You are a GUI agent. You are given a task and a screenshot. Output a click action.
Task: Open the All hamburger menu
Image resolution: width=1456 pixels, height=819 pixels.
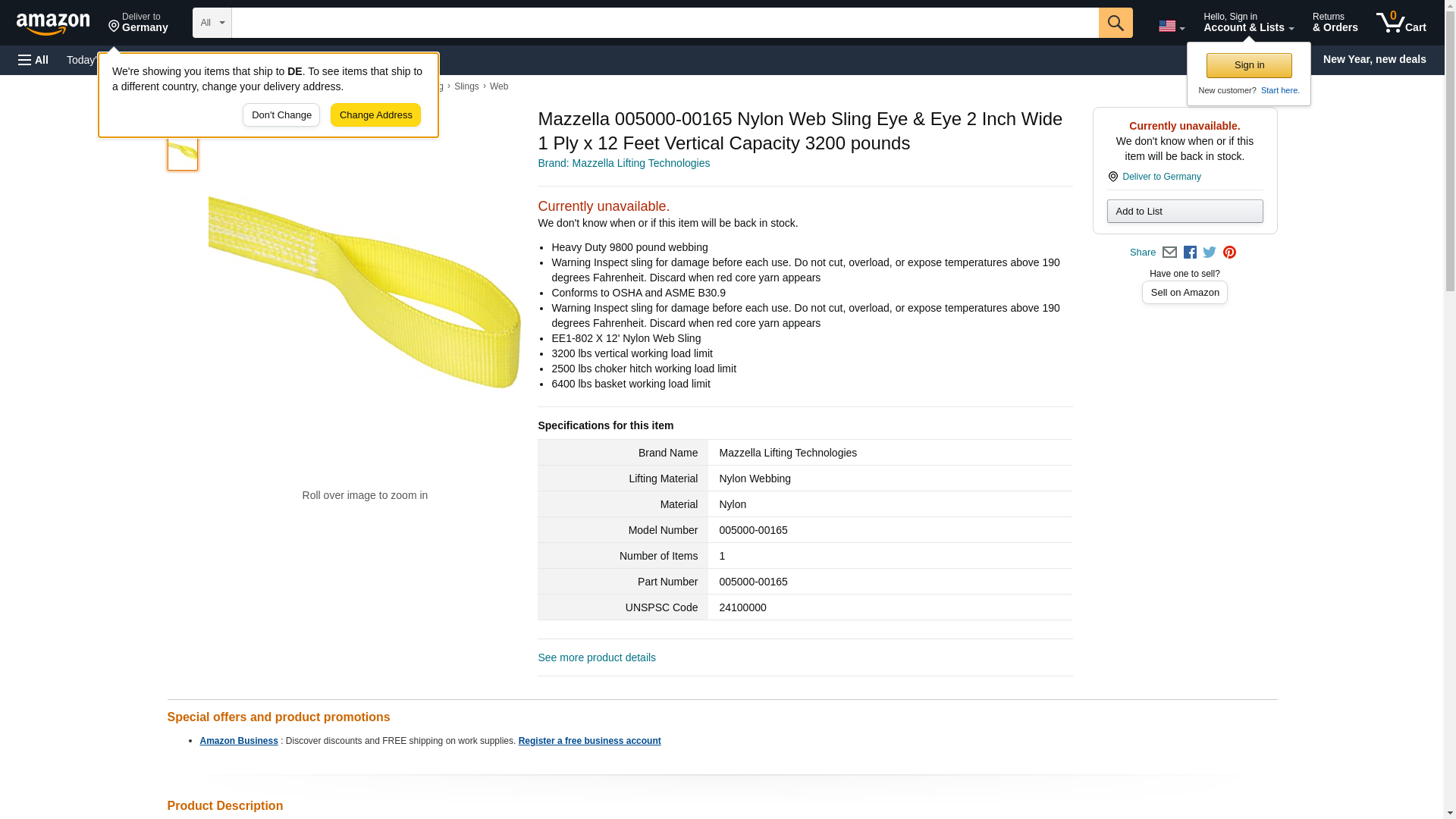tap(33, 60)
